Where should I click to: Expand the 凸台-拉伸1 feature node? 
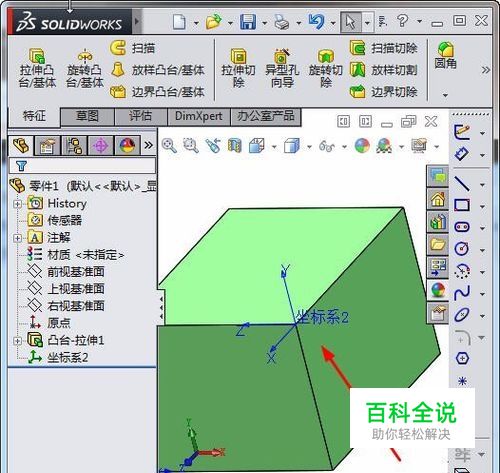(17, 341)
